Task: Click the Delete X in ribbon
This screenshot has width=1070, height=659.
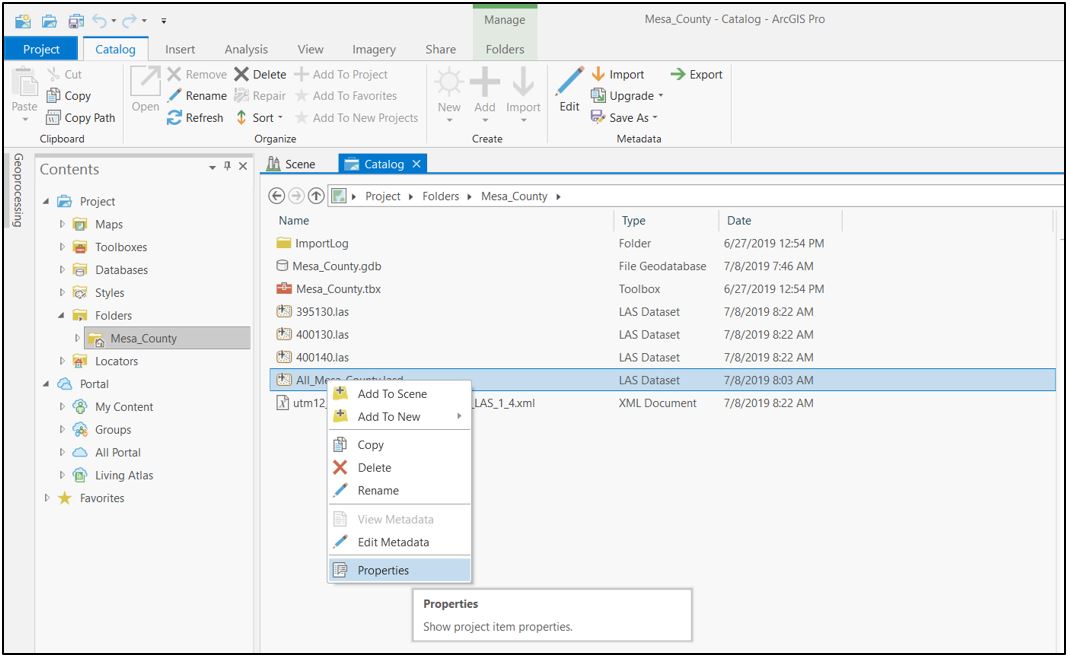Action: point(242,74)
